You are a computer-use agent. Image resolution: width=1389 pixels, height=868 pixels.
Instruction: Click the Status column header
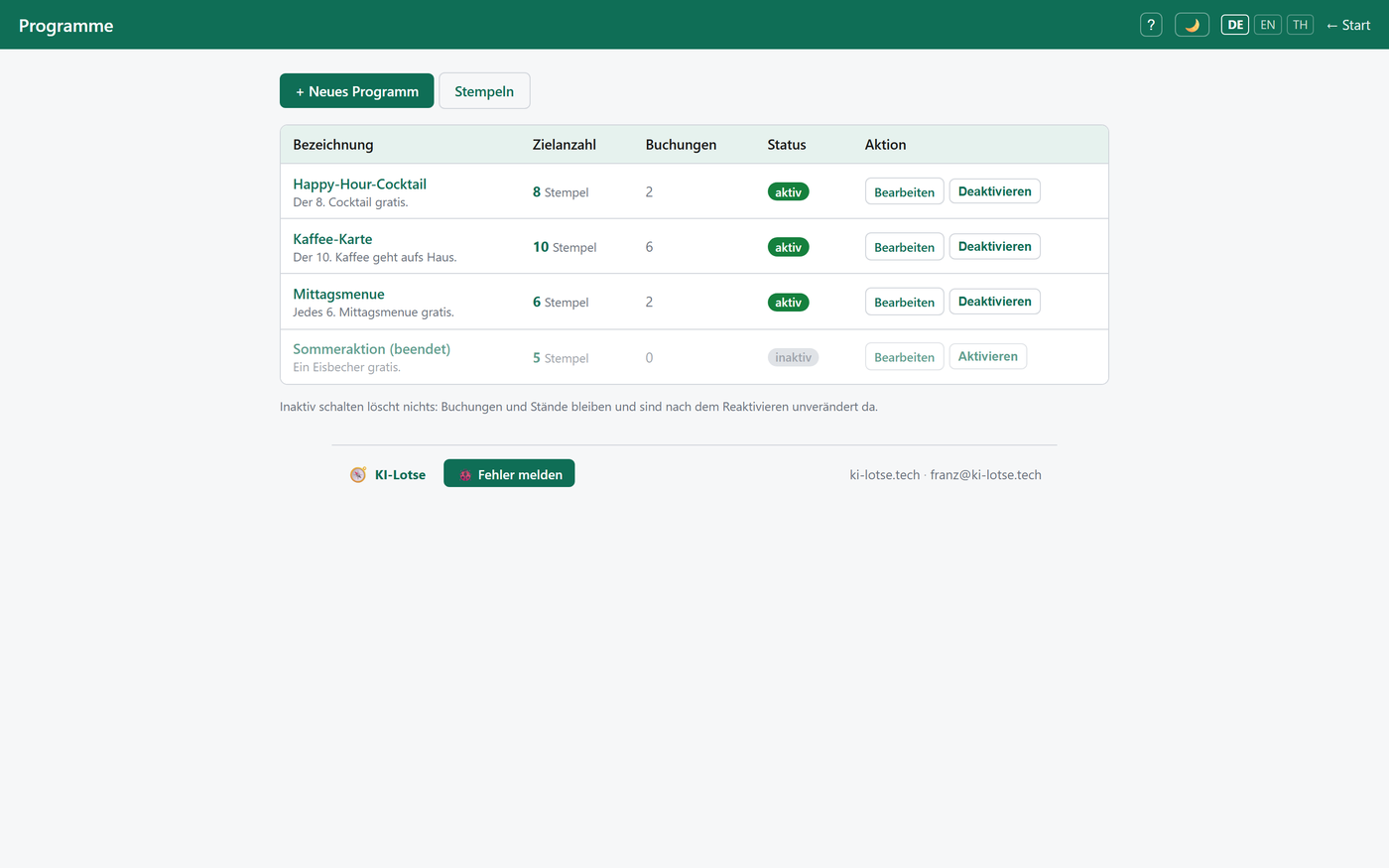pos(787,145)
